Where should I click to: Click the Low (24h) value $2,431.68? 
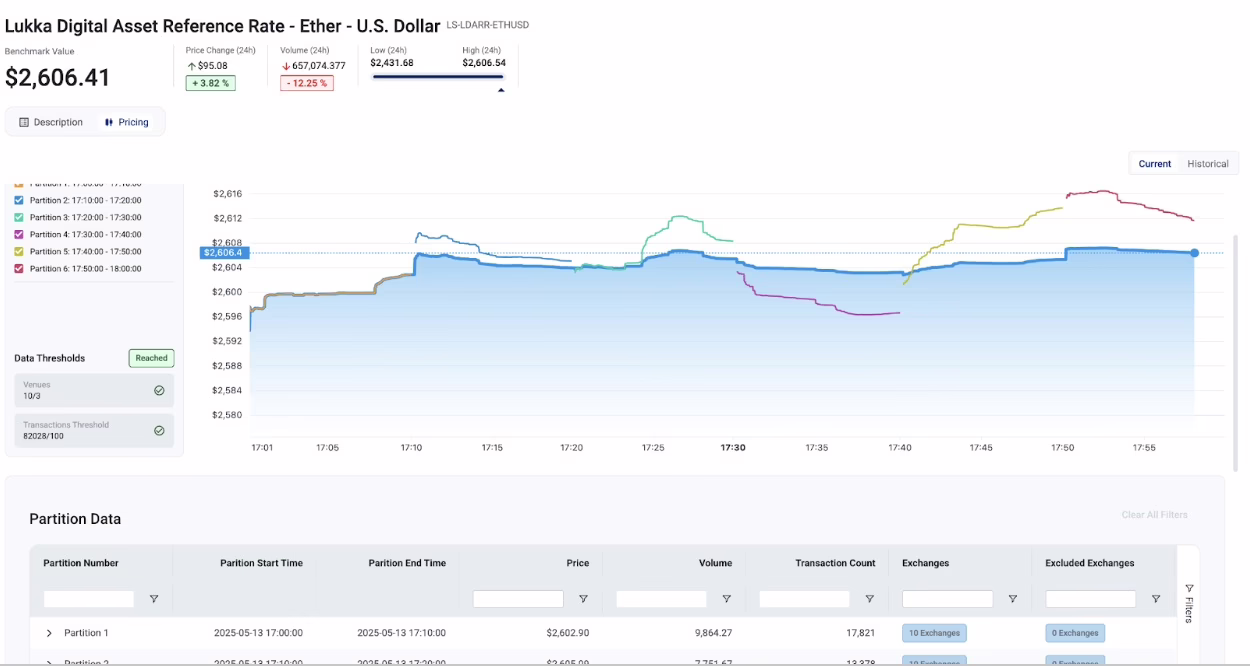(x=392, y=62)
